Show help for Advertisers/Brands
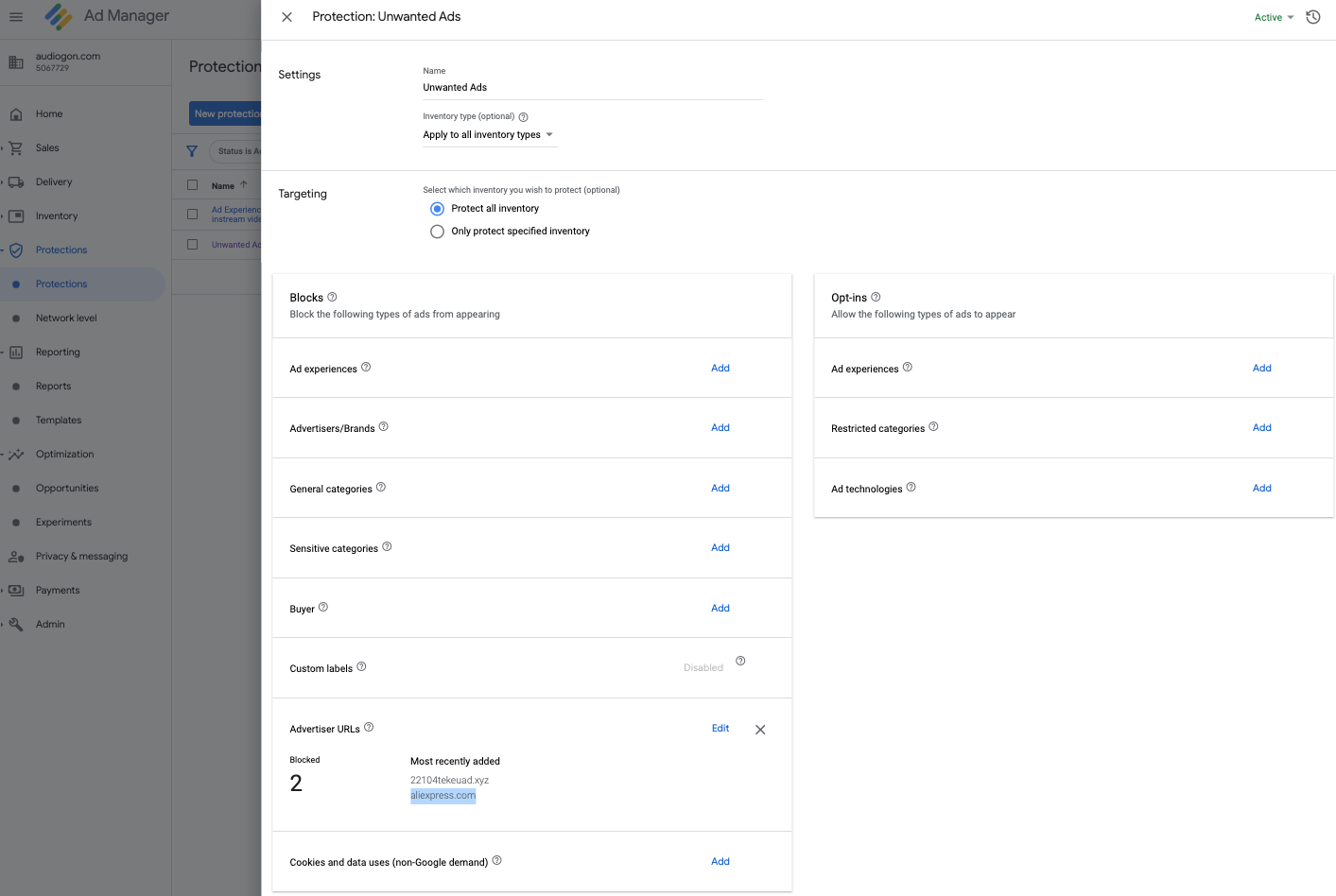Viewport: 1336px width, 896px height. coord(383,426)
